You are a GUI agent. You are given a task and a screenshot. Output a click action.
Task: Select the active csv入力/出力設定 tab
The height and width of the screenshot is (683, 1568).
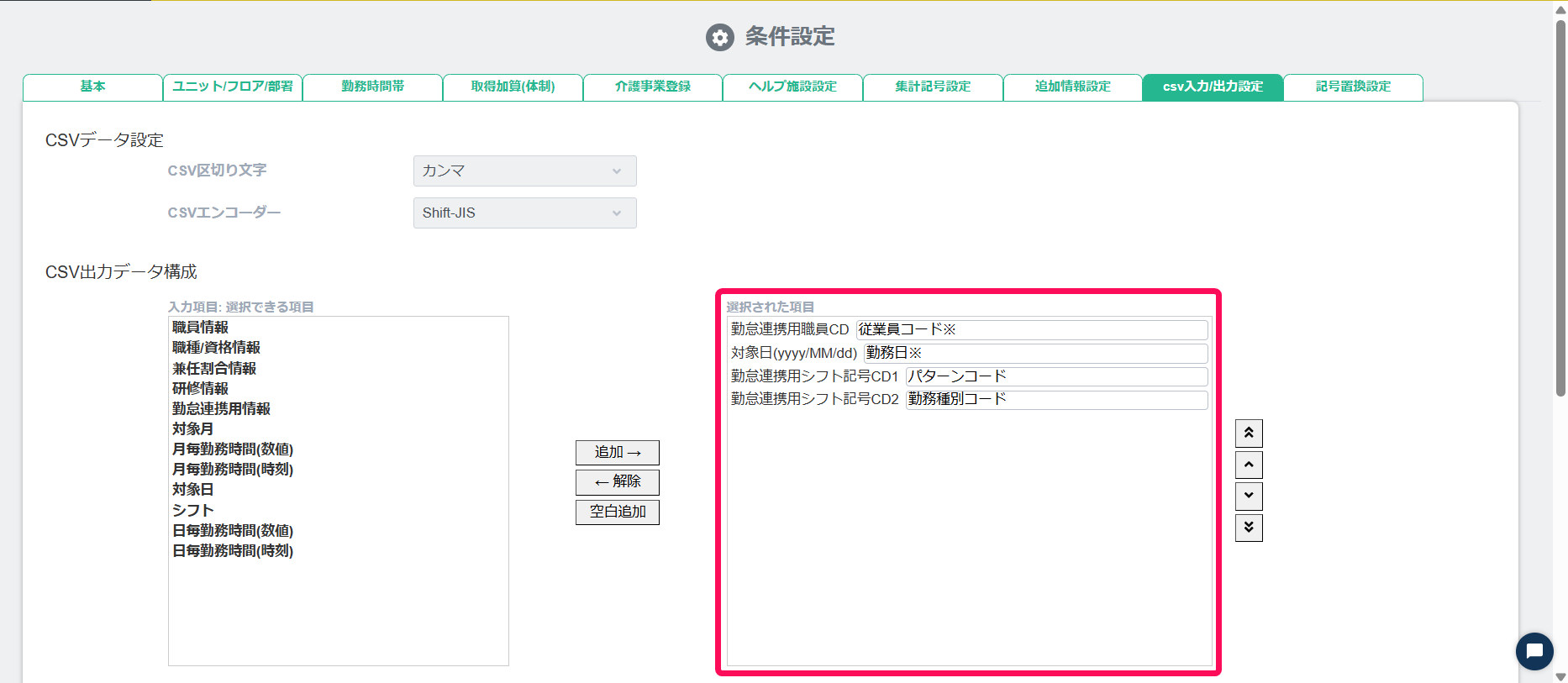1213,87
